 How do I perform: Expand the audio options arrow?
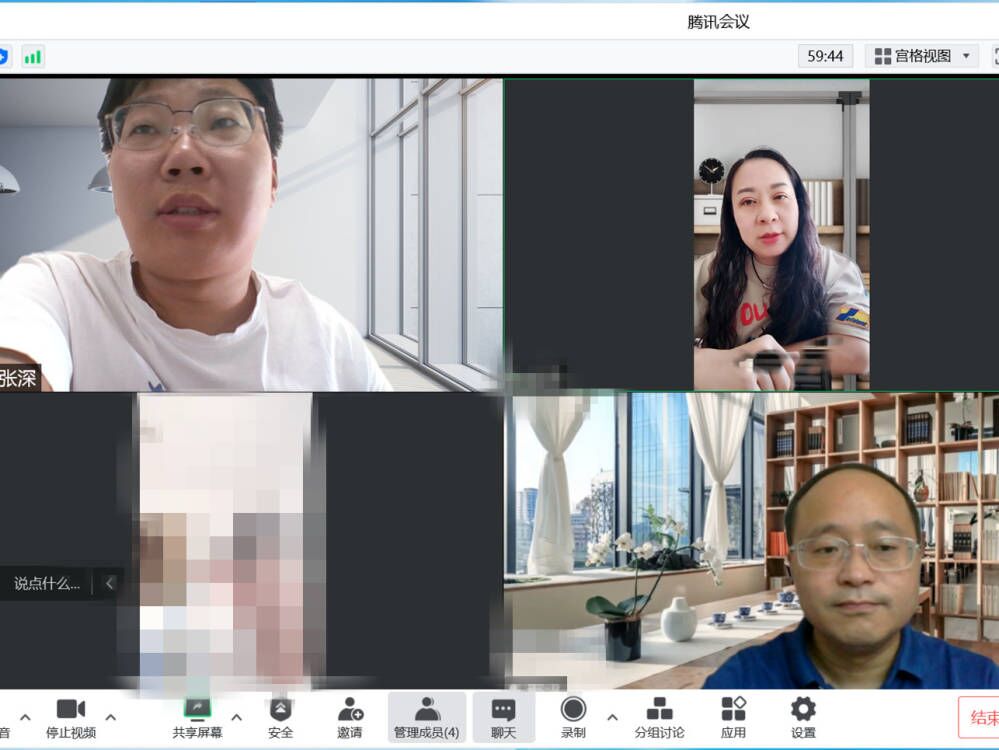25,717
